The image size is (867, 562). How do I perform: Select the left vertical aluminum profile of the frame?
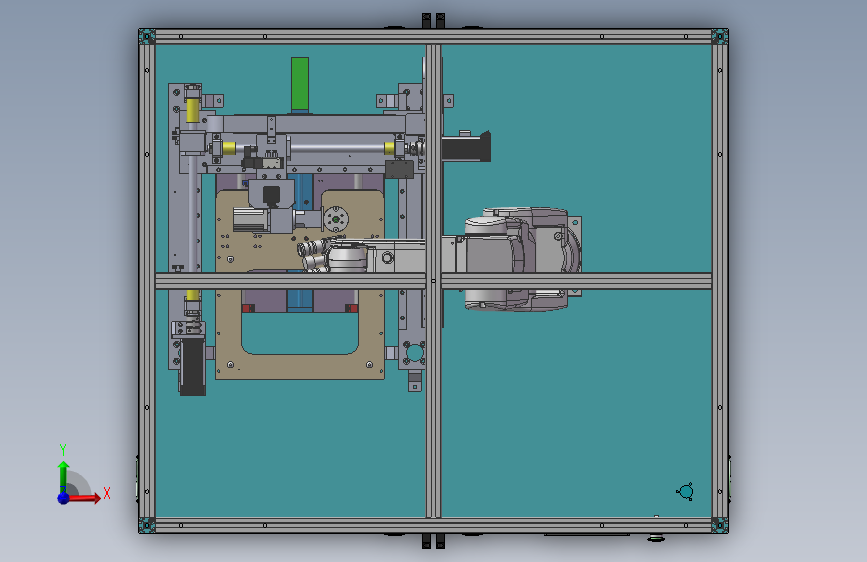[147, 281]
